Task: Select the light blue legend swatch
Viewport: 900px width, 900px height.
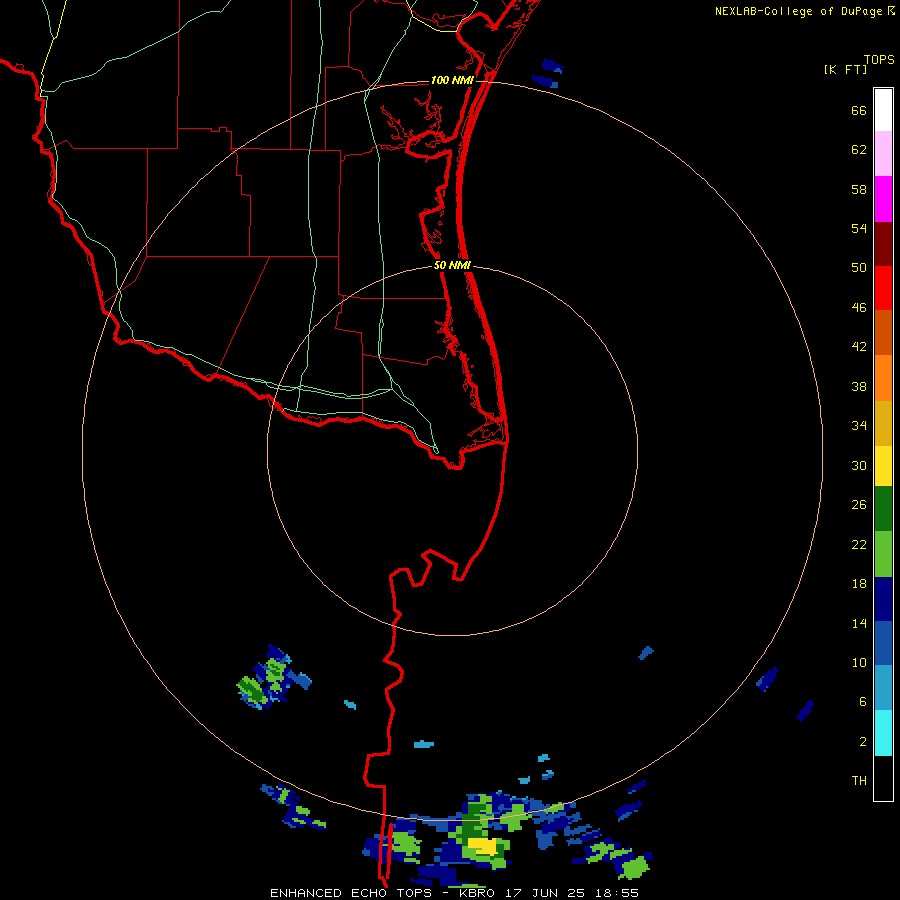Action: pyautogui.click(x=883, y=688)
